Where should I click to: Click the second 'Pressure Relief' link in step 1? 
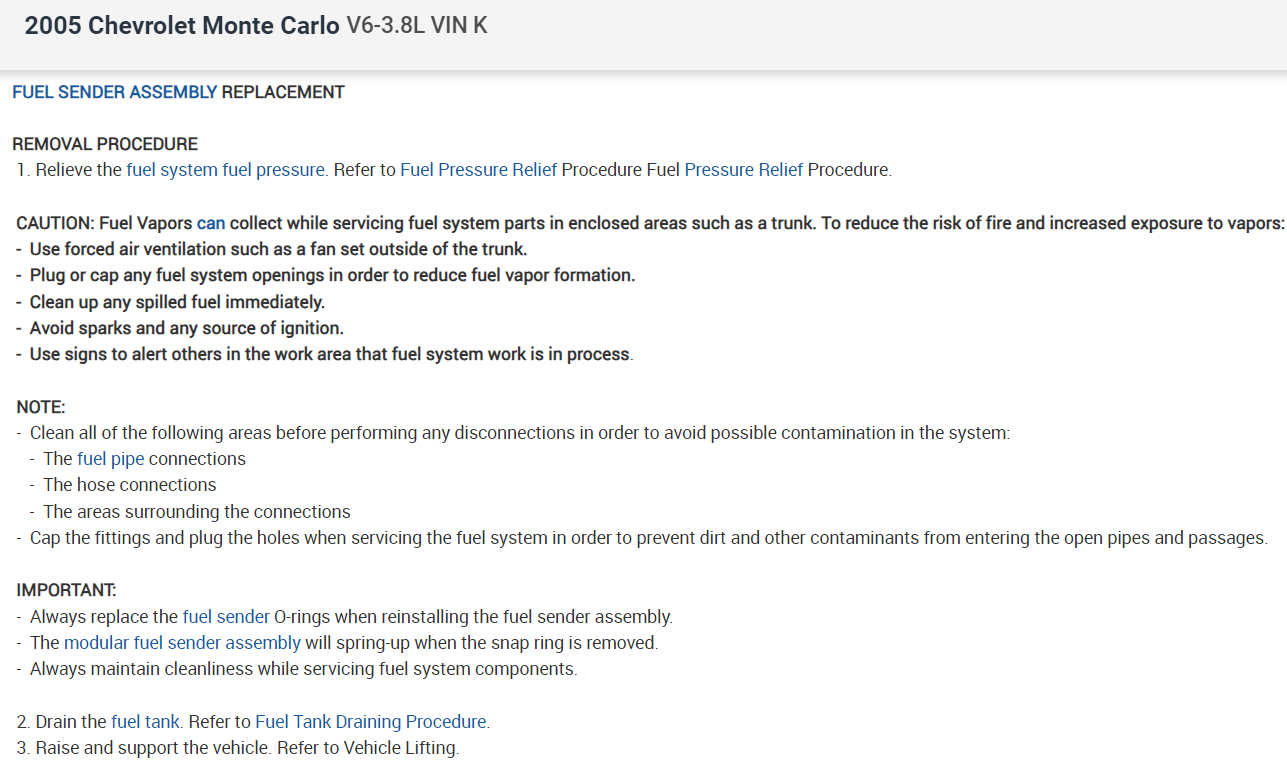click(x=743, y=170)
